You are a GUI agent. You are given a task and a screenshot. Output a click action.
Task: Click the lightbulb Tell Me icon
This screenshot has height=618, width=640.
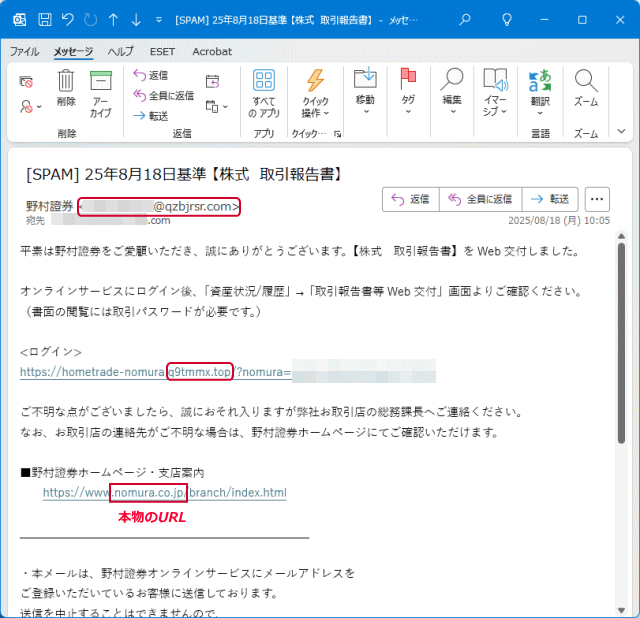click(507, 20)
